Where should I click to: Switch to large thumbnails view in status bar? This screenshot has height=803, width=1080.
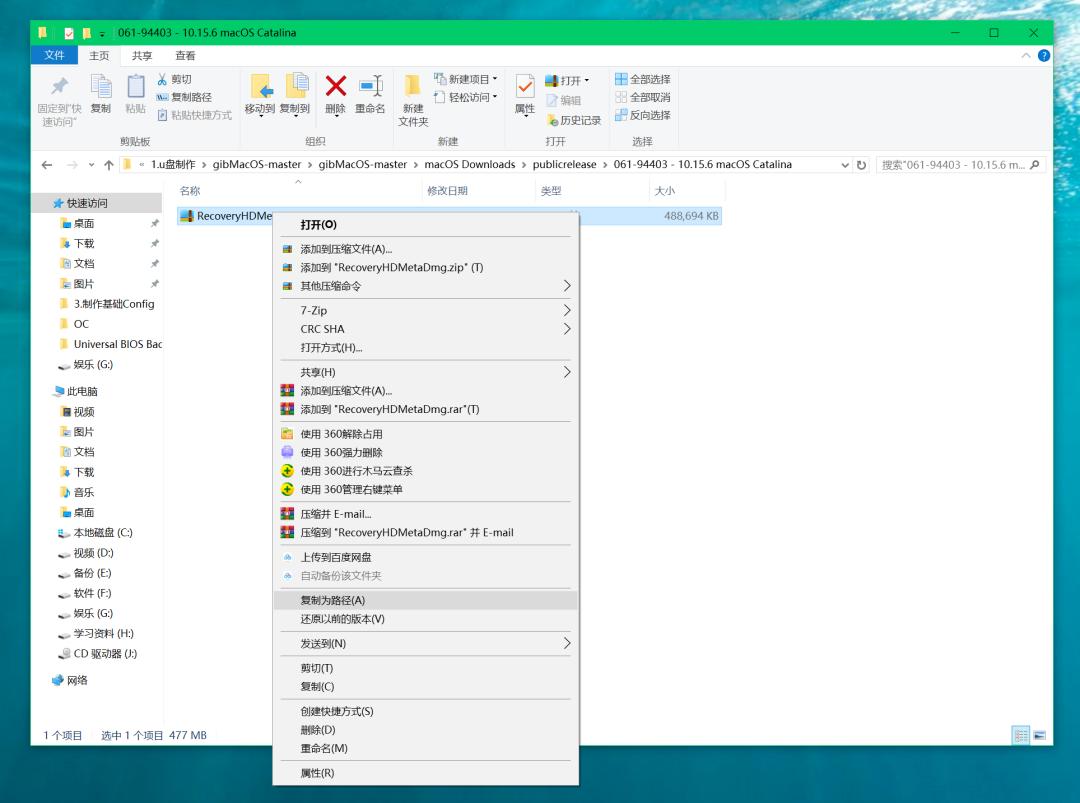(x=1040, y=735)
